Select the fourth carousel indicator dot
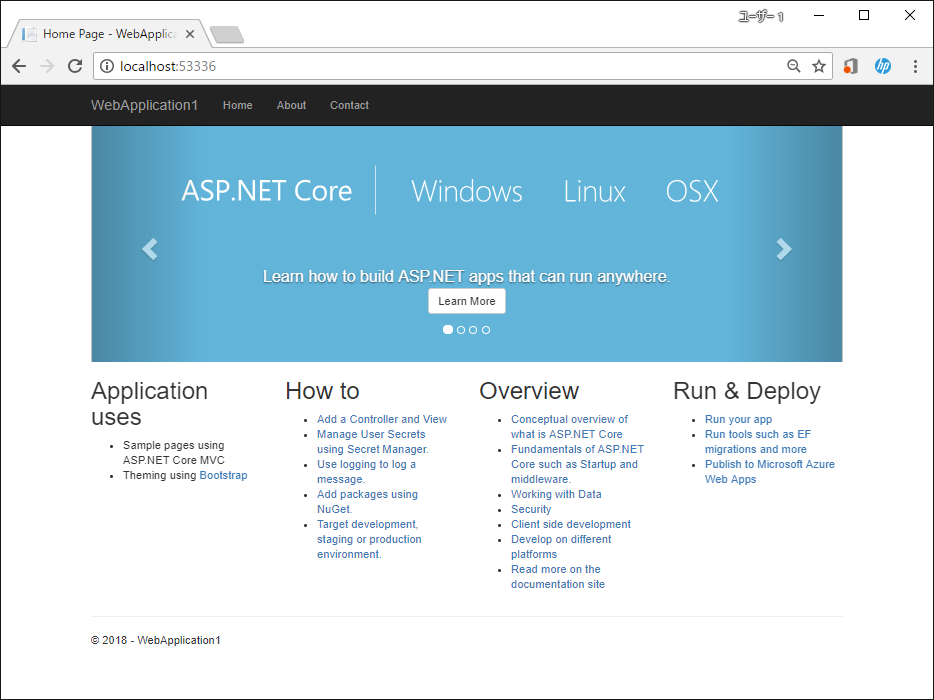This screenshot has height=700, width=934. [487, 330]
